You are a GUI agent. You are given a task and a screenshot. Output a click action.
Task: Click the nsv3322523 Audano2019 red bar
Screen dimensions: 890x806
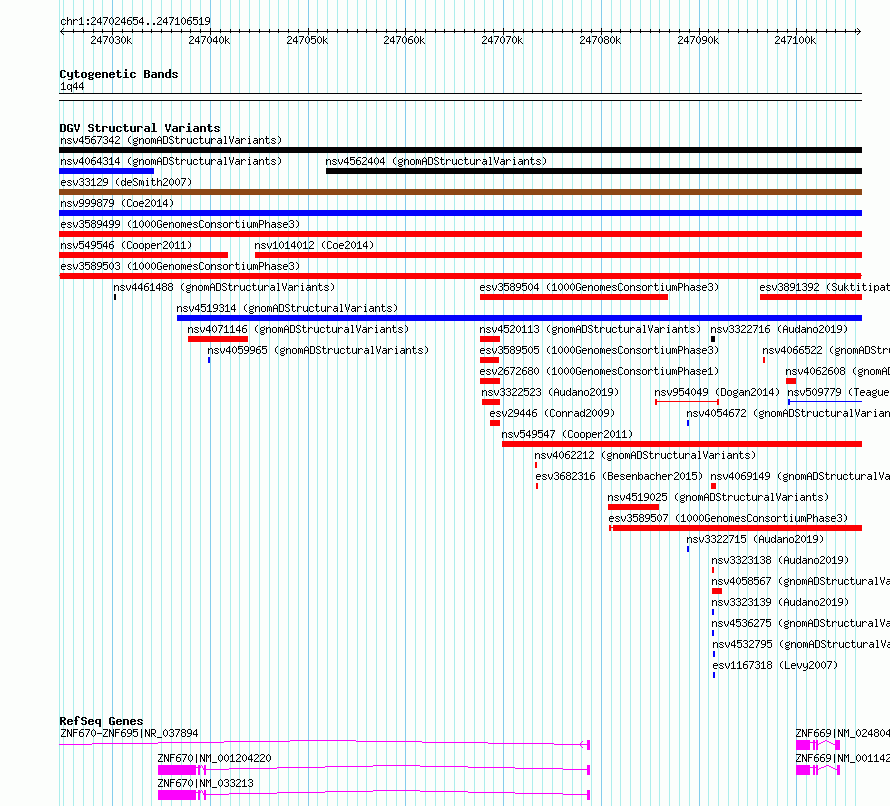click(491, 402)
